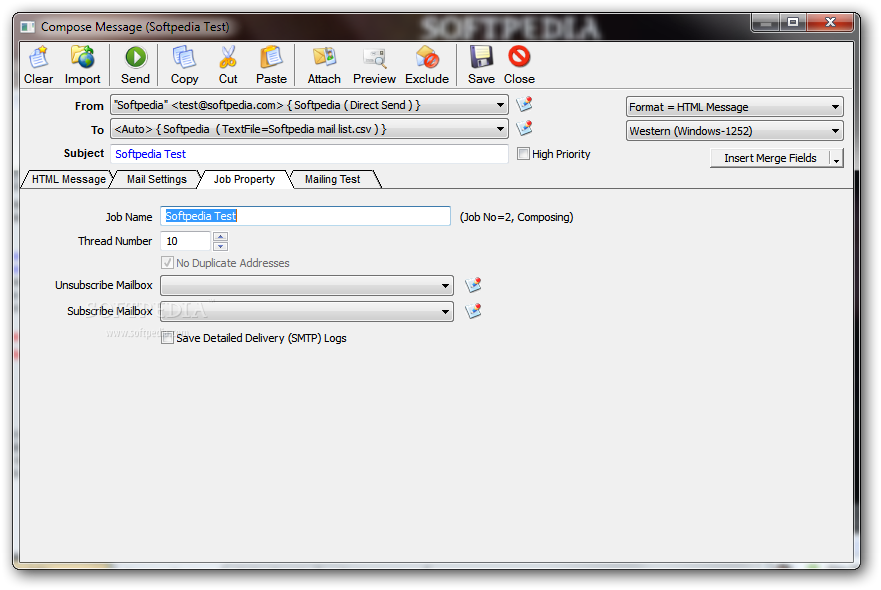Click the Thread Number value field
The width and height of the screenshot is (881, 590).
(x=185, y=241)
